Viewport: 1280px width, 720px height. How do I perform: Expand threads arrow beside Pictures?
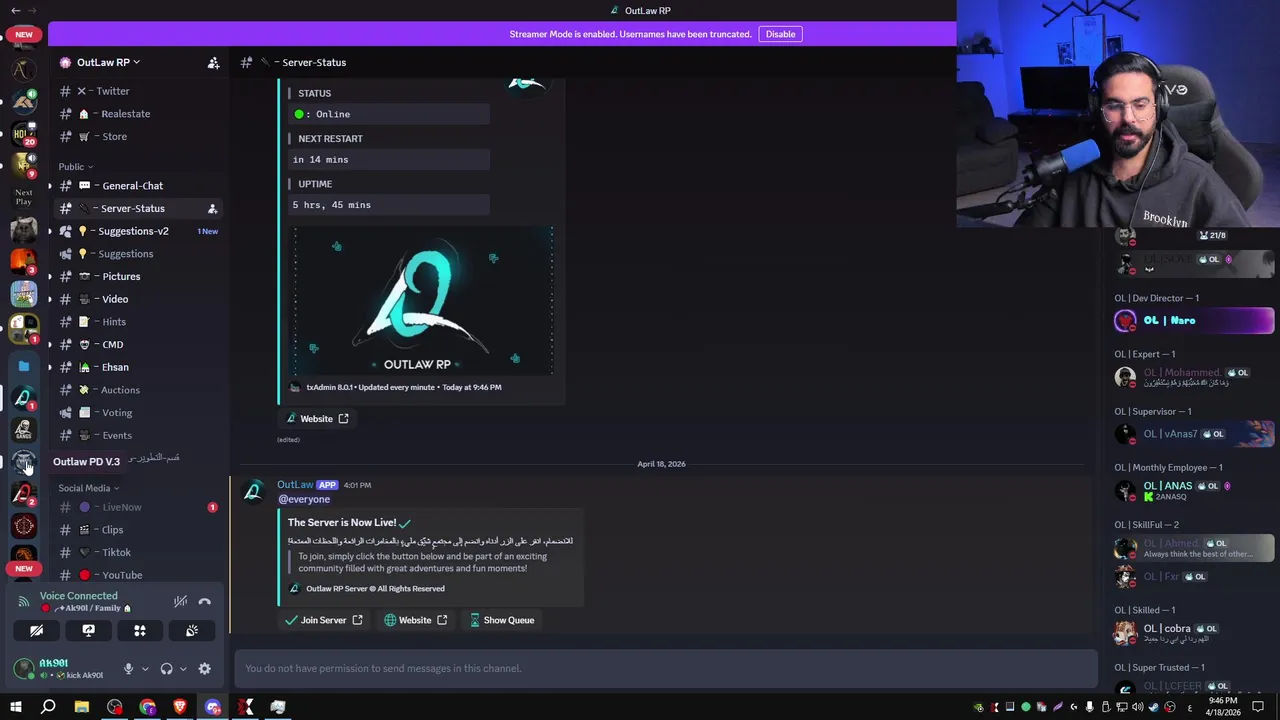click(x=50, y=277)
